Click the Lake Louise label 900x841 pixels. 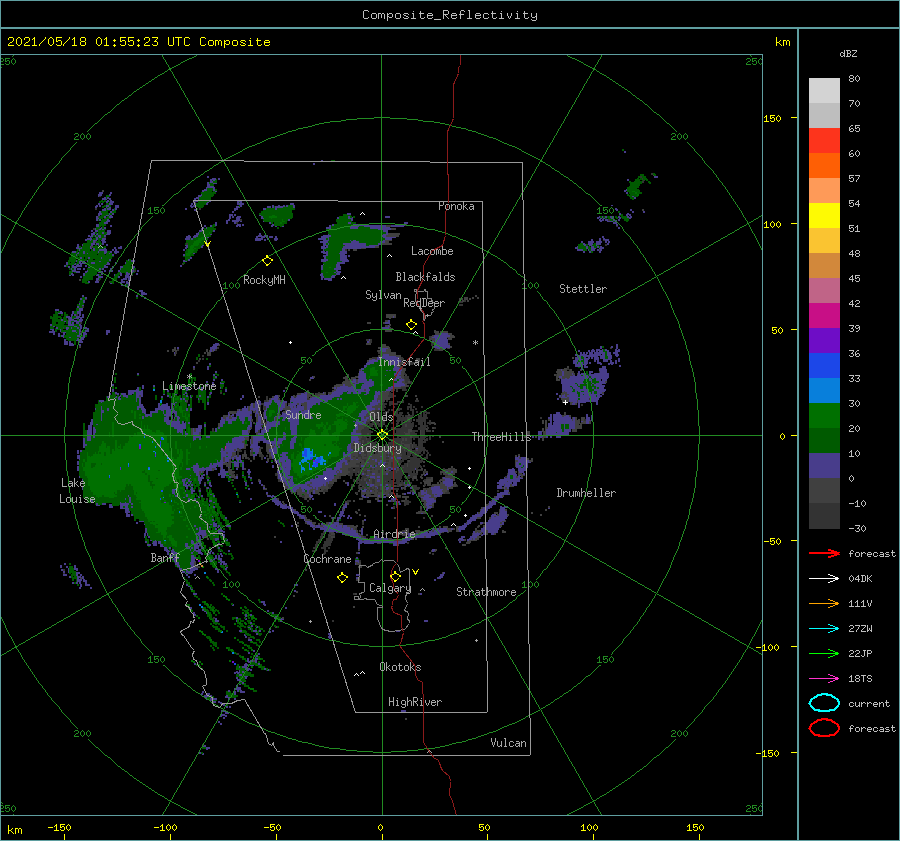coord(77,491)
